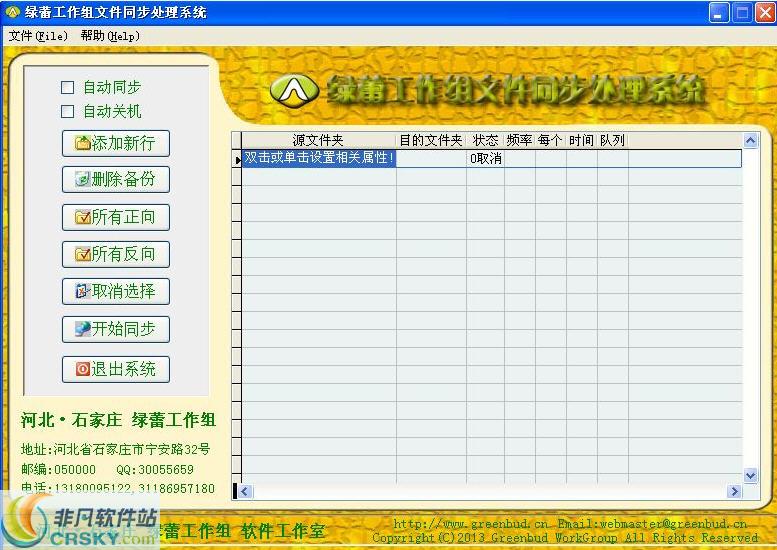Click the QQ:30055659 text
Viewport: 777px width, 550px height.
(155, 469)
